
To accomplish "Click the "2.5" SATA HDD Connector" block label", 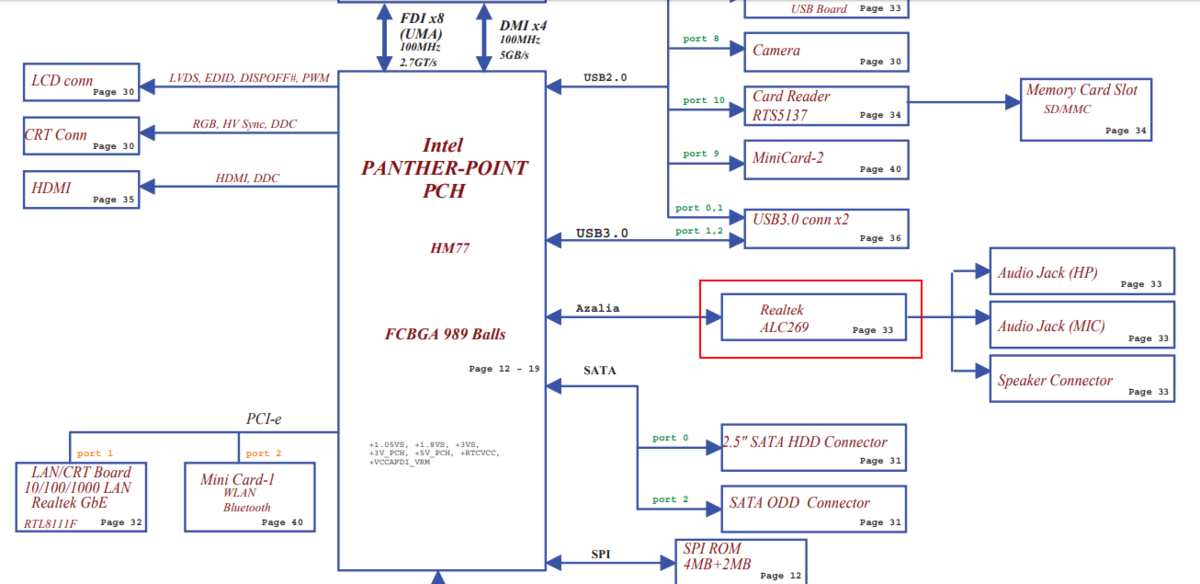I will point(807,442).
